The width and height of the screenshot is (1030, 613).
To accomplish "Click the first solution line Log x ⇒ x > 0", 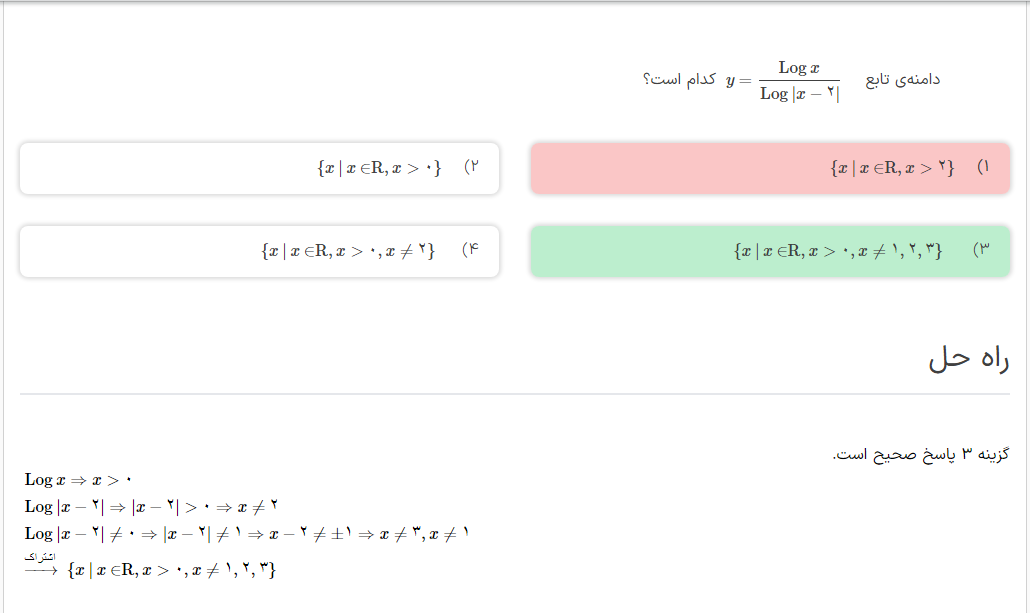I will pyautogui.click(x=78, y=480).
